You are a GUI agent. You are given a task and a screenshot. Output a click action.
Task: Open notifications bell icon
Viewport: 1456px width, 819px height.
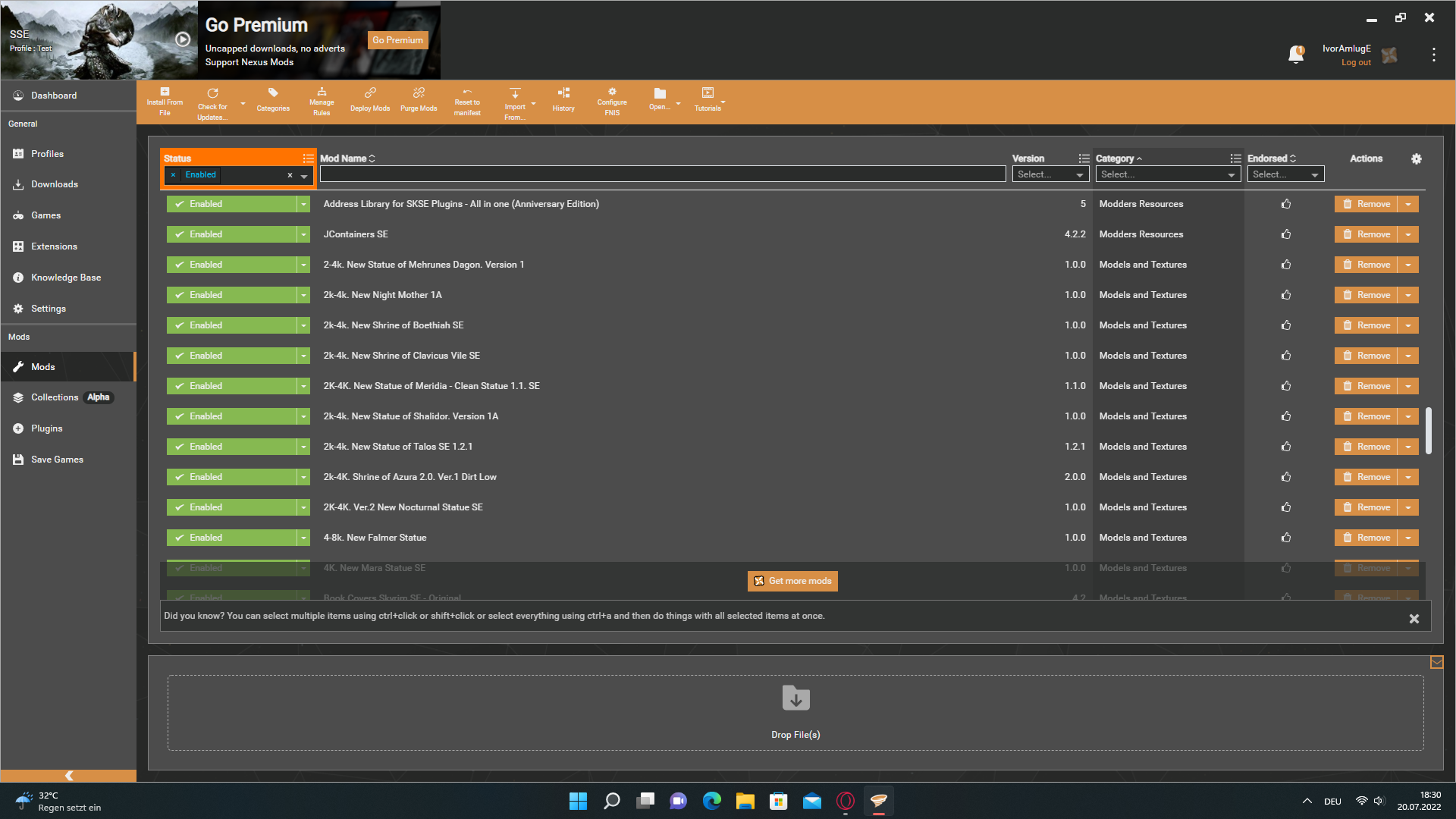[x=1296, y=55]
